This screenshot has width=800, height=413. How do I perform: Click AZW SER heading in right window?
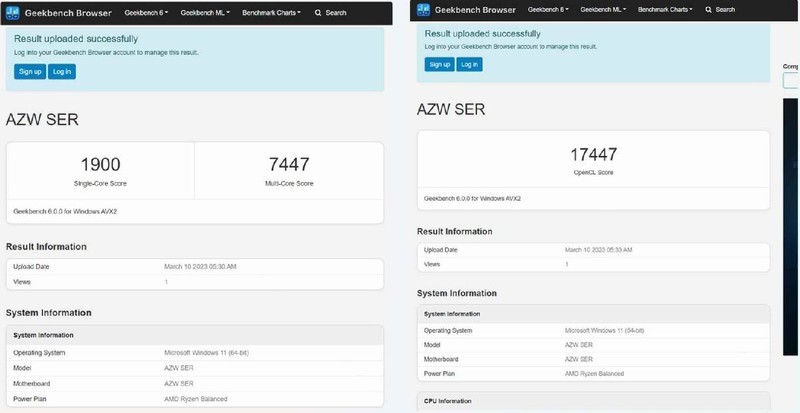451,109
